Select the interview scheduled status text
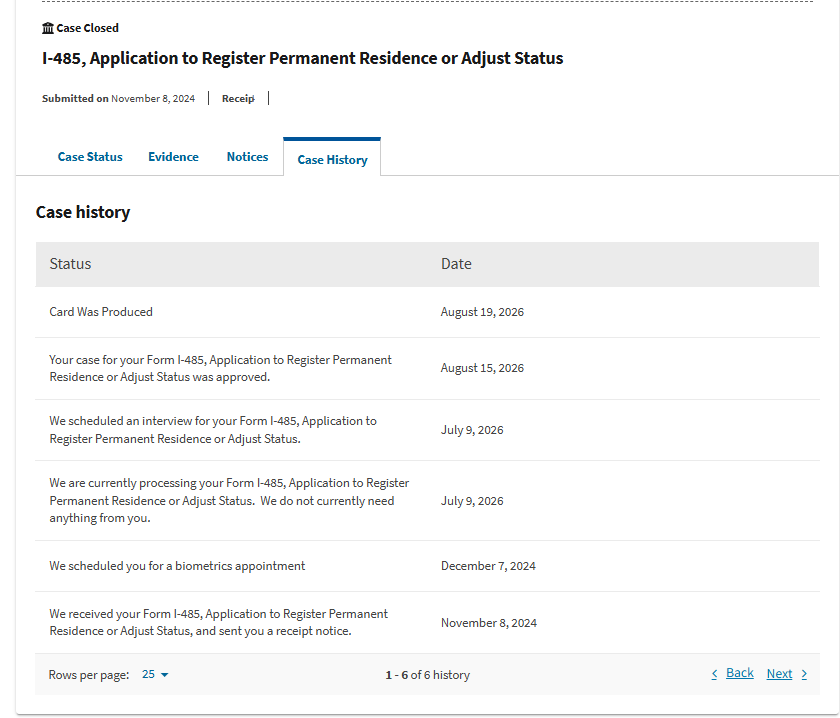 213,430
